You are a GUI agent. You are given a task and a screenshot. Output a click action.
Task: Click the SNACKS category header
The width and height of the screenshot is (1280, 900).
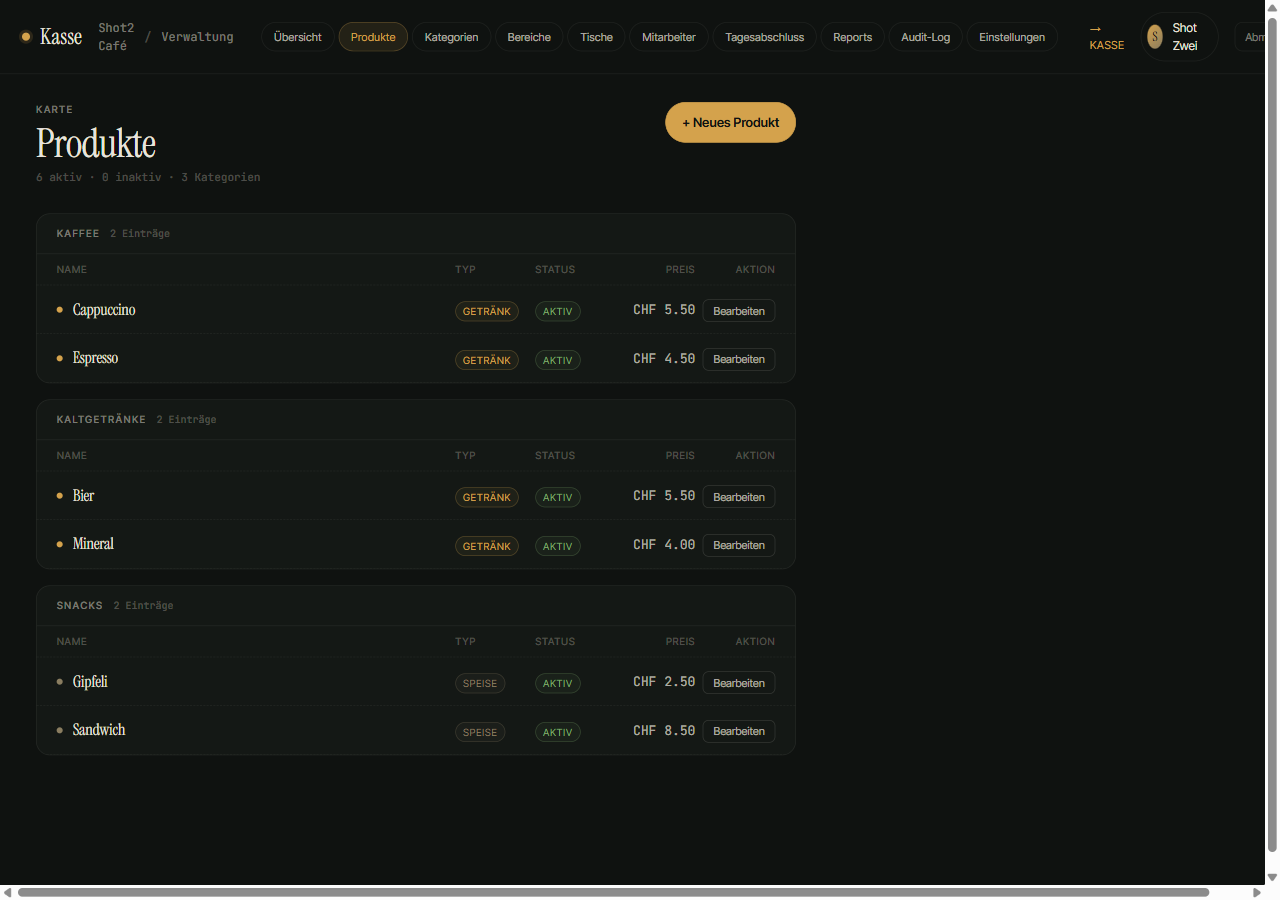tap(80, 605)
